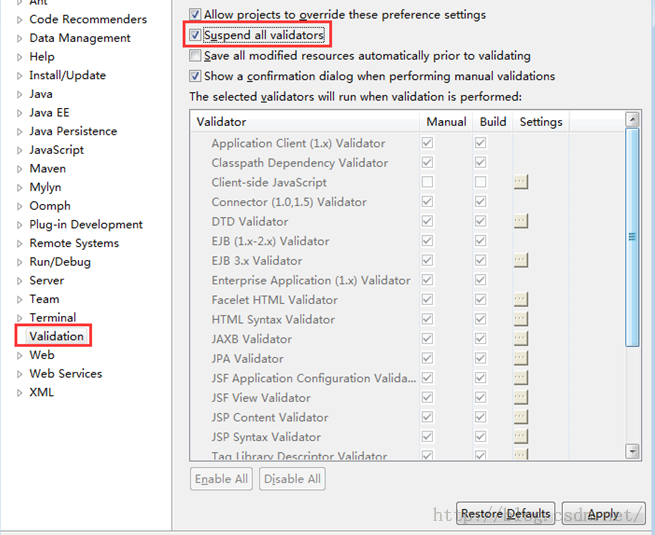Expand the Maven preferences node
The width and height of the screenshot is (655, 535).
coord(19,169)
